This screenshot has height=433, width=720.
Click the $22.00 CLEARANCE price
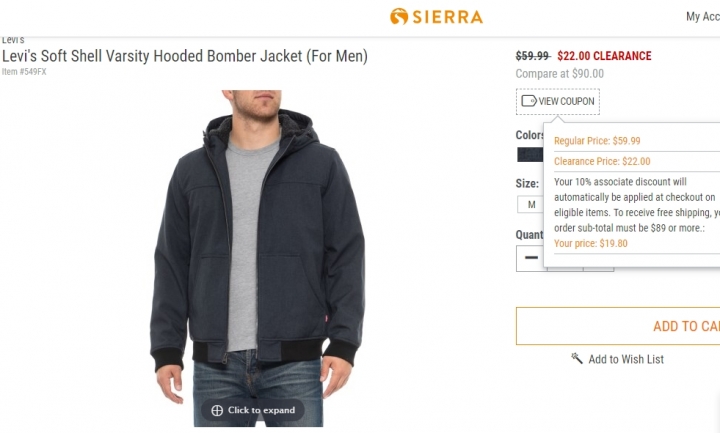[x=604, y=56]
